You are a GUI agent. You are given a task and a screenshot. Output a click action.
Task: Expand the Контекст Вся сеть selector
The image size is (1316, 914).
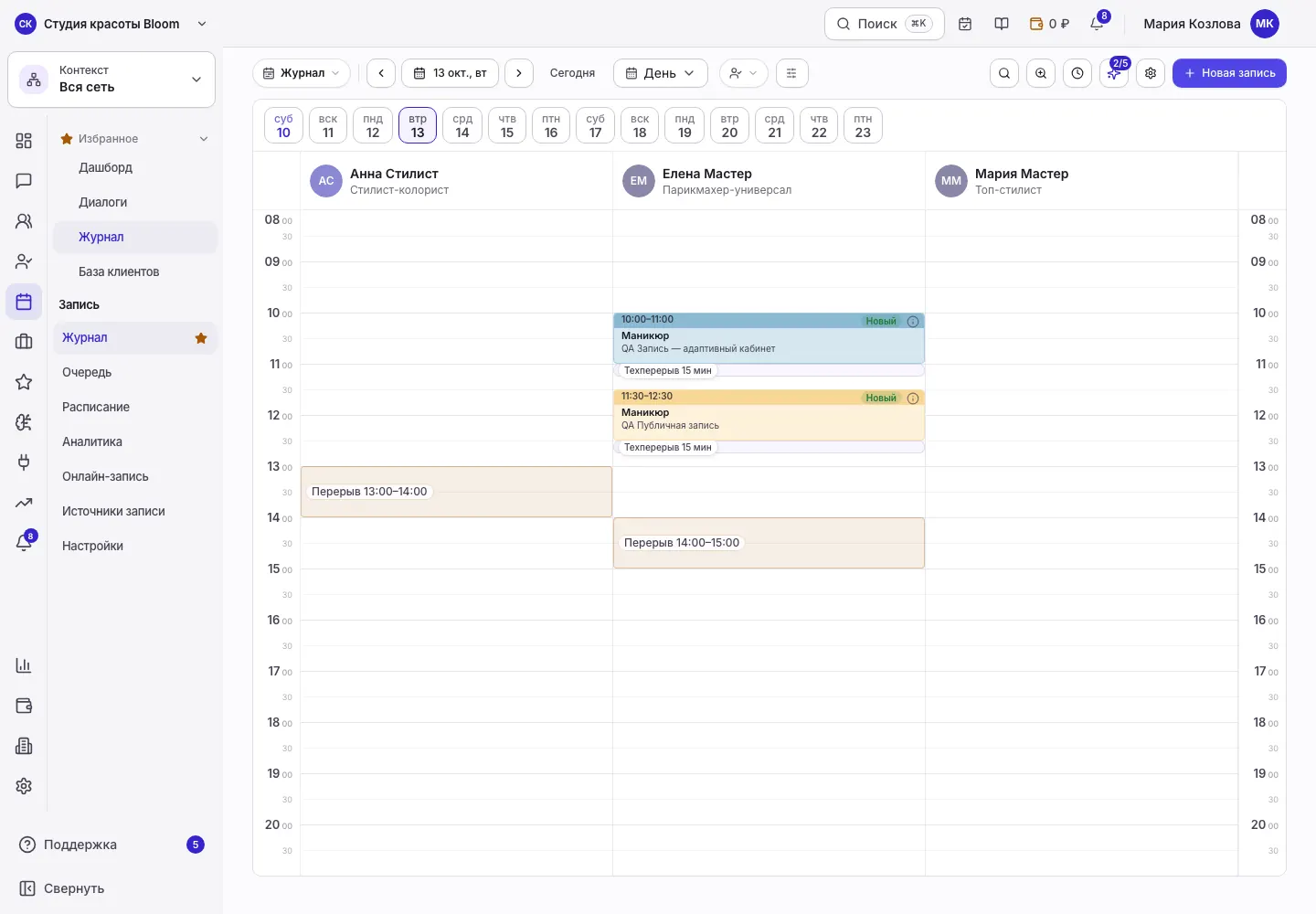click(x=111, y=80)
